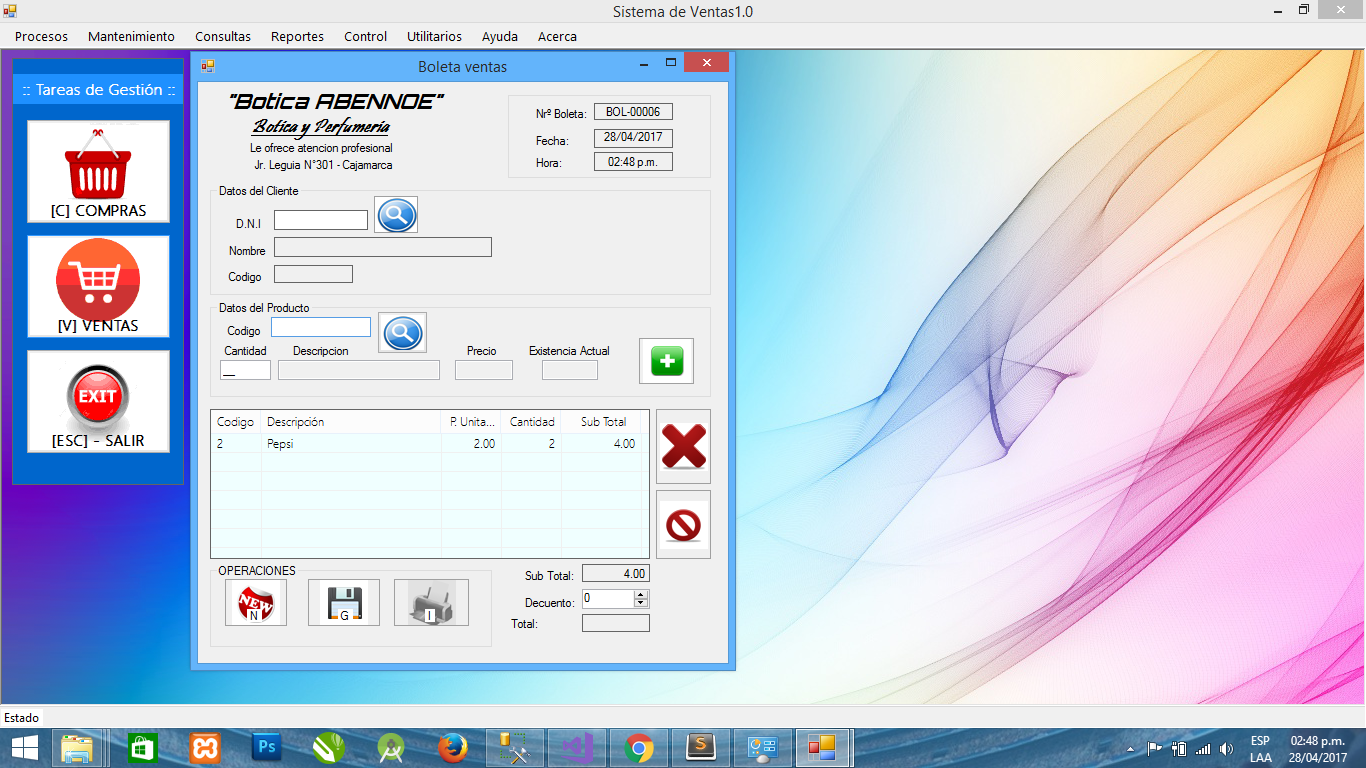
Task: Start a new boleta with New icon
Action: (x=255, y=603)
